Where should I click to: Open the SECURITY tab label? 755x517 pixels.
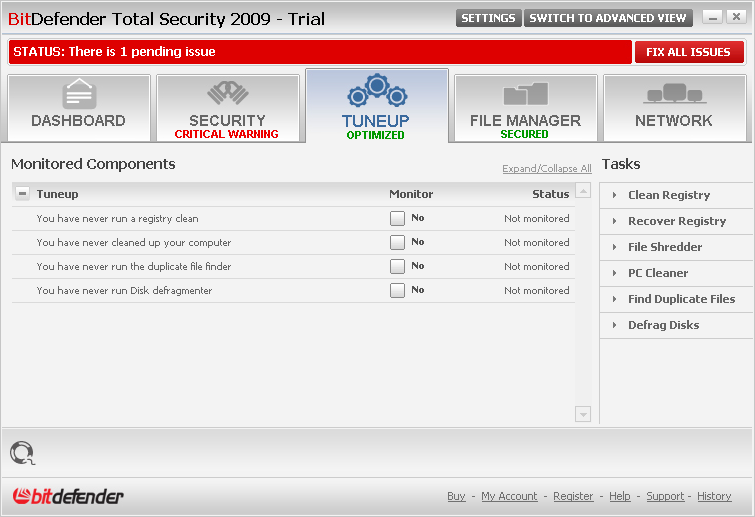click(x=227, y=120)
